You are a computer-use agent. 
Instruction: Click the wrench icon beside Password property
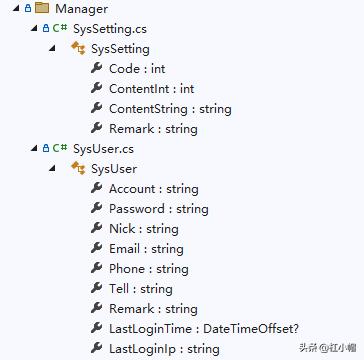pos(96,208)
